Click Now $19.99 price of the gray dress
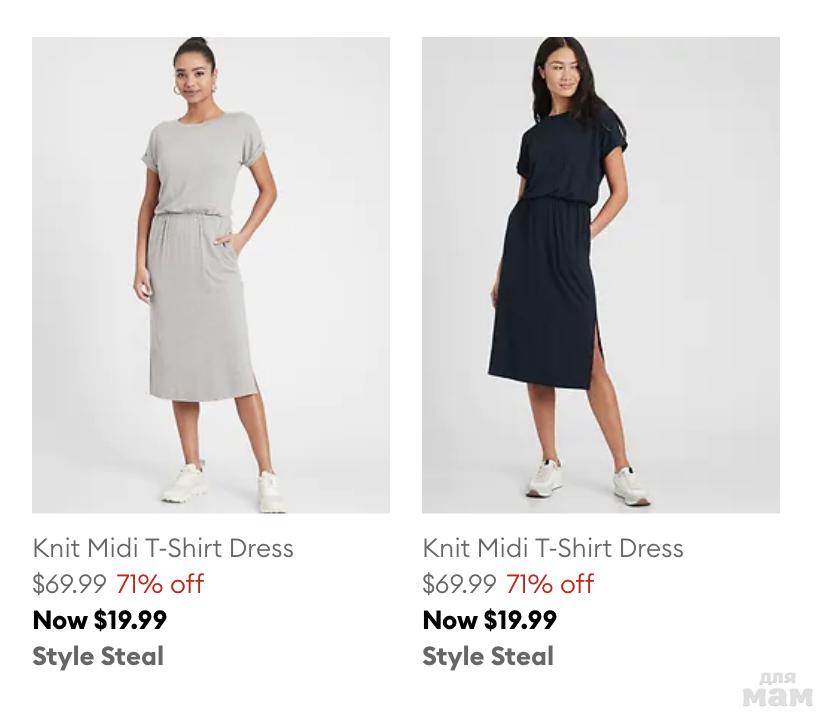Screen dimensions: 828x721 point(99,620)
